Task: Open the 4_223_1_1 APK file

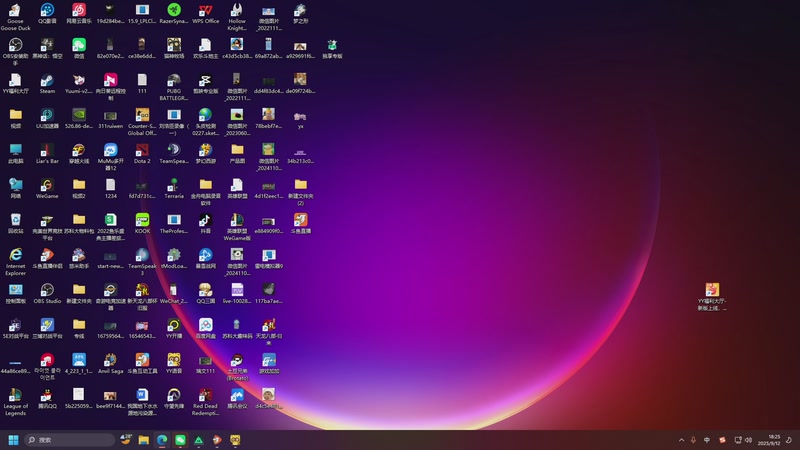Action: [79, 364]
